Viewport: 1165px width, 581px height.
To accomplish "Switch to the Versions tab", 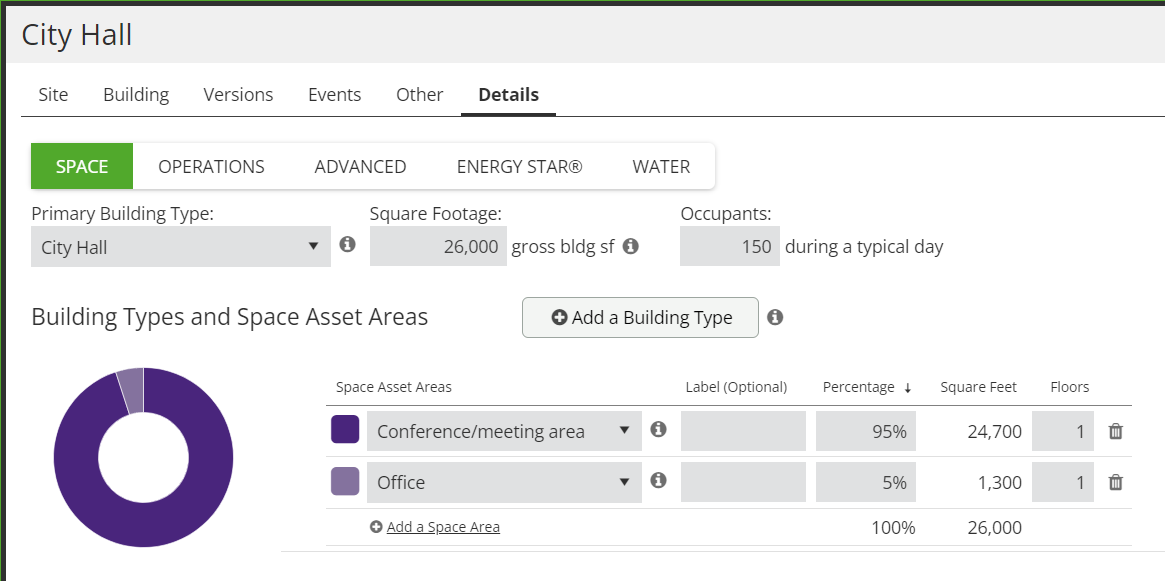I will (238, 95).
